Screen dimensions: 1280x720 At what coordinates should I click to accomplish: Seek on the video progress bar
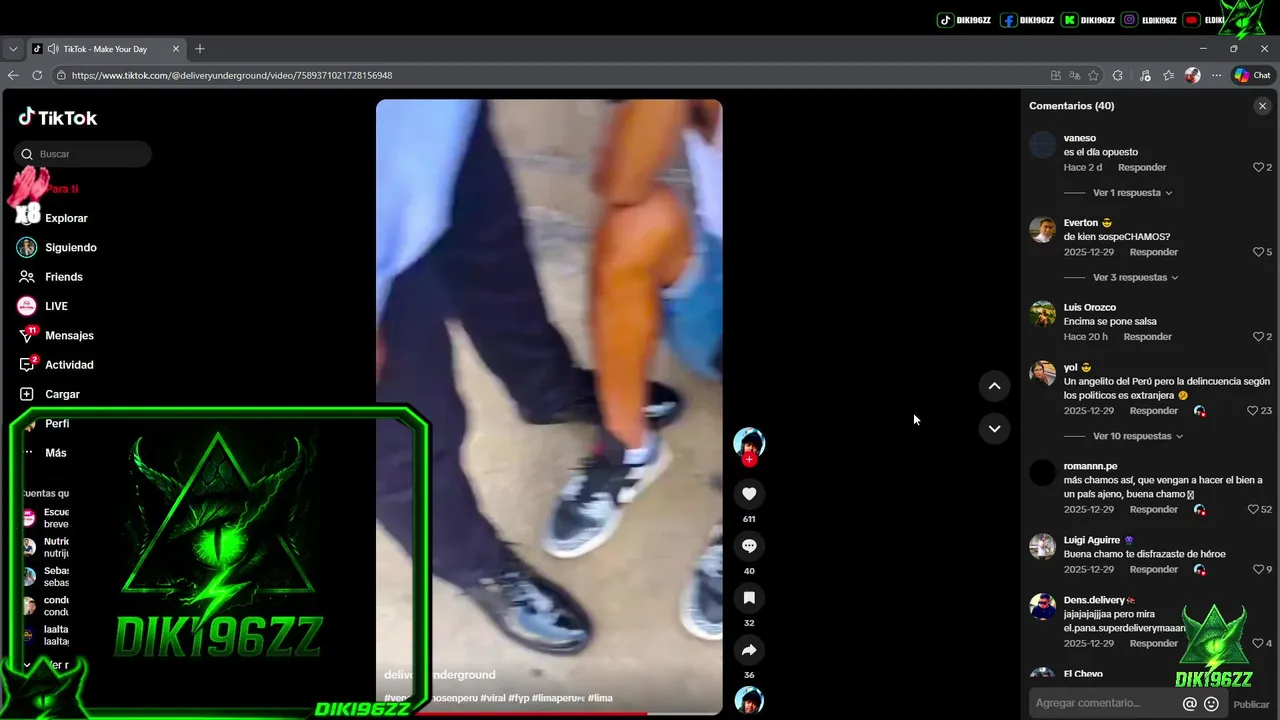point(549,713)
